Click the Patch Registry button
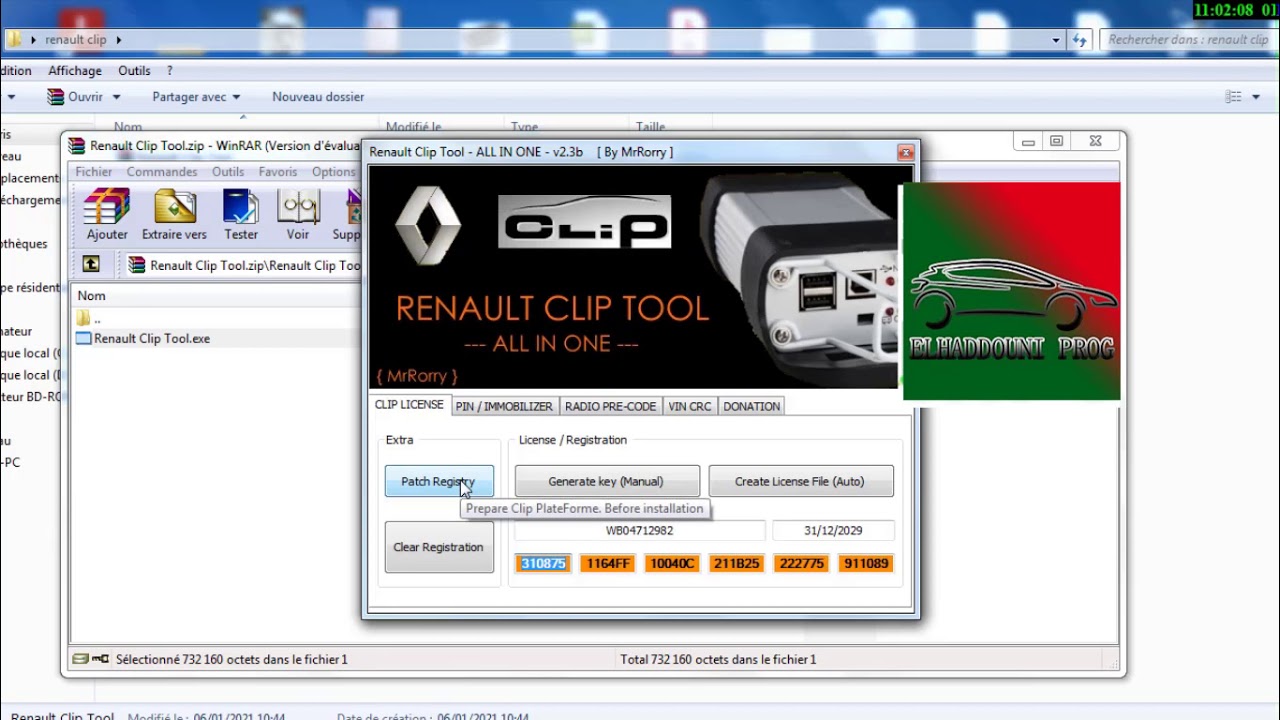1280x720 pixels. [439, 481]
